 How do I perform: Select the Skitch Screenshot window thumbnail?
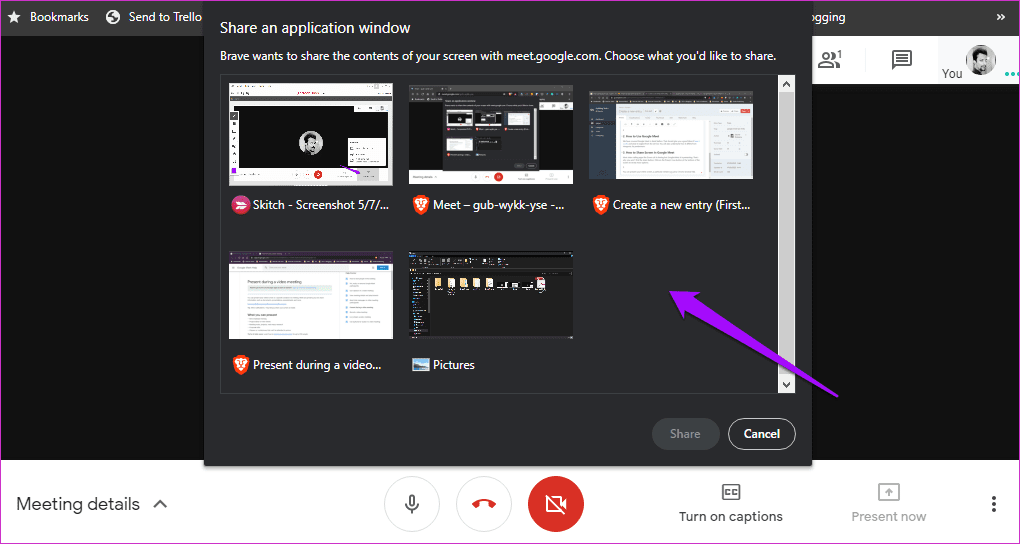tap(311, 133)
